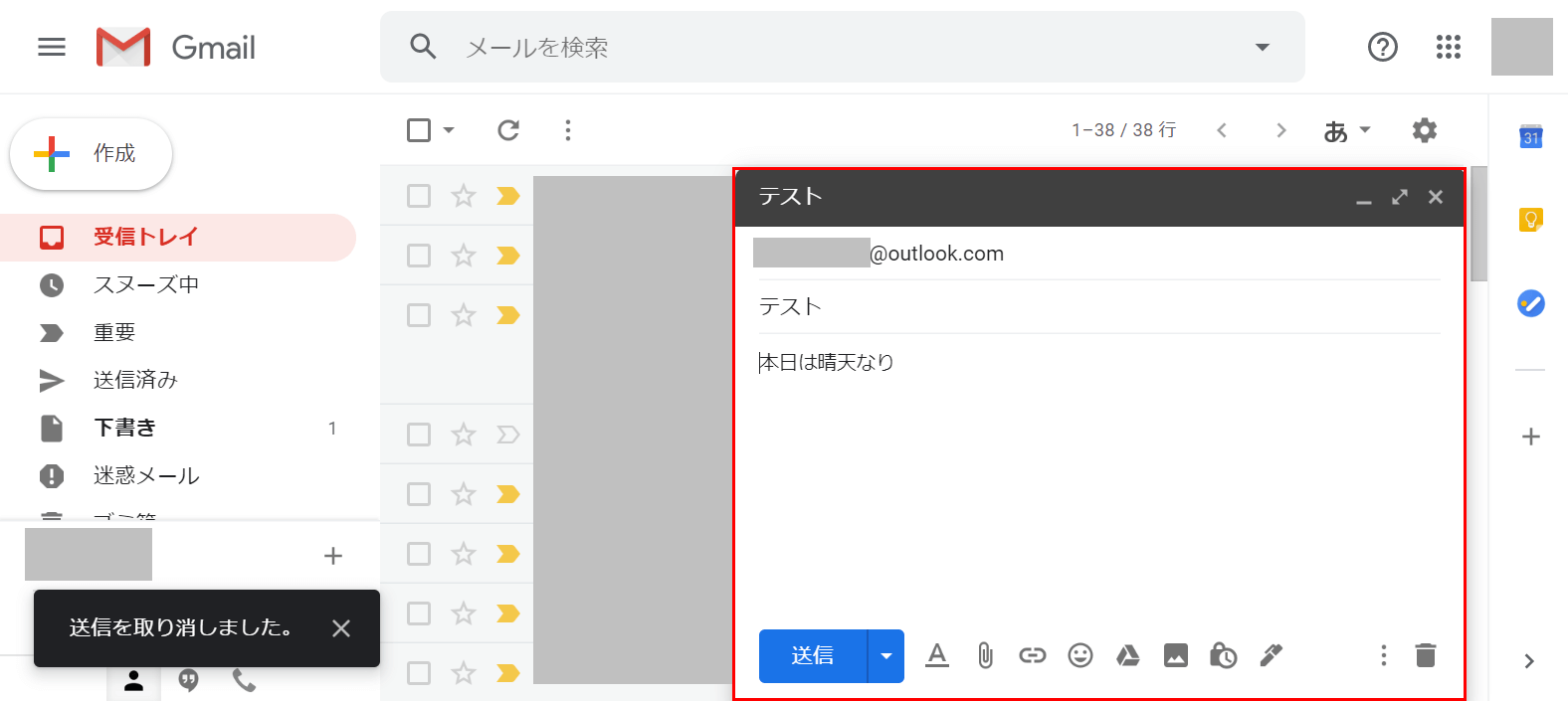Refresh the mail list
Screen dimensions: 1568x701
click(508, 130)
